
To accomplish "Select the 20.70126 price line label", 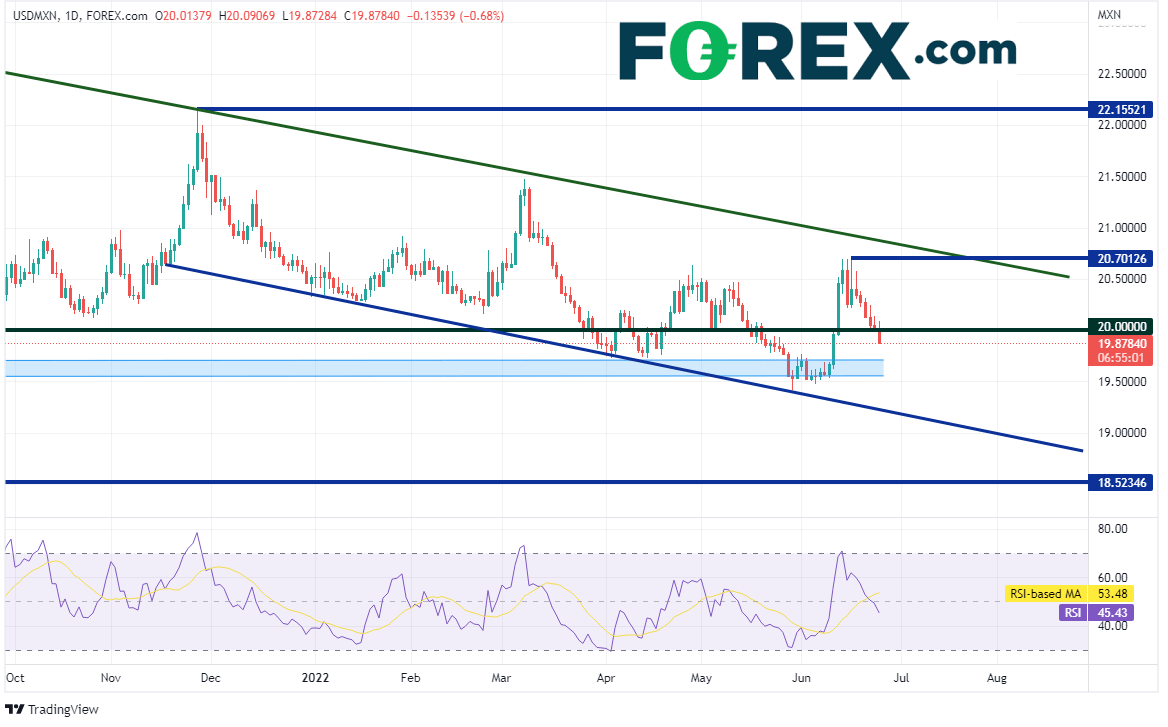I will [x=1120, y=258].
